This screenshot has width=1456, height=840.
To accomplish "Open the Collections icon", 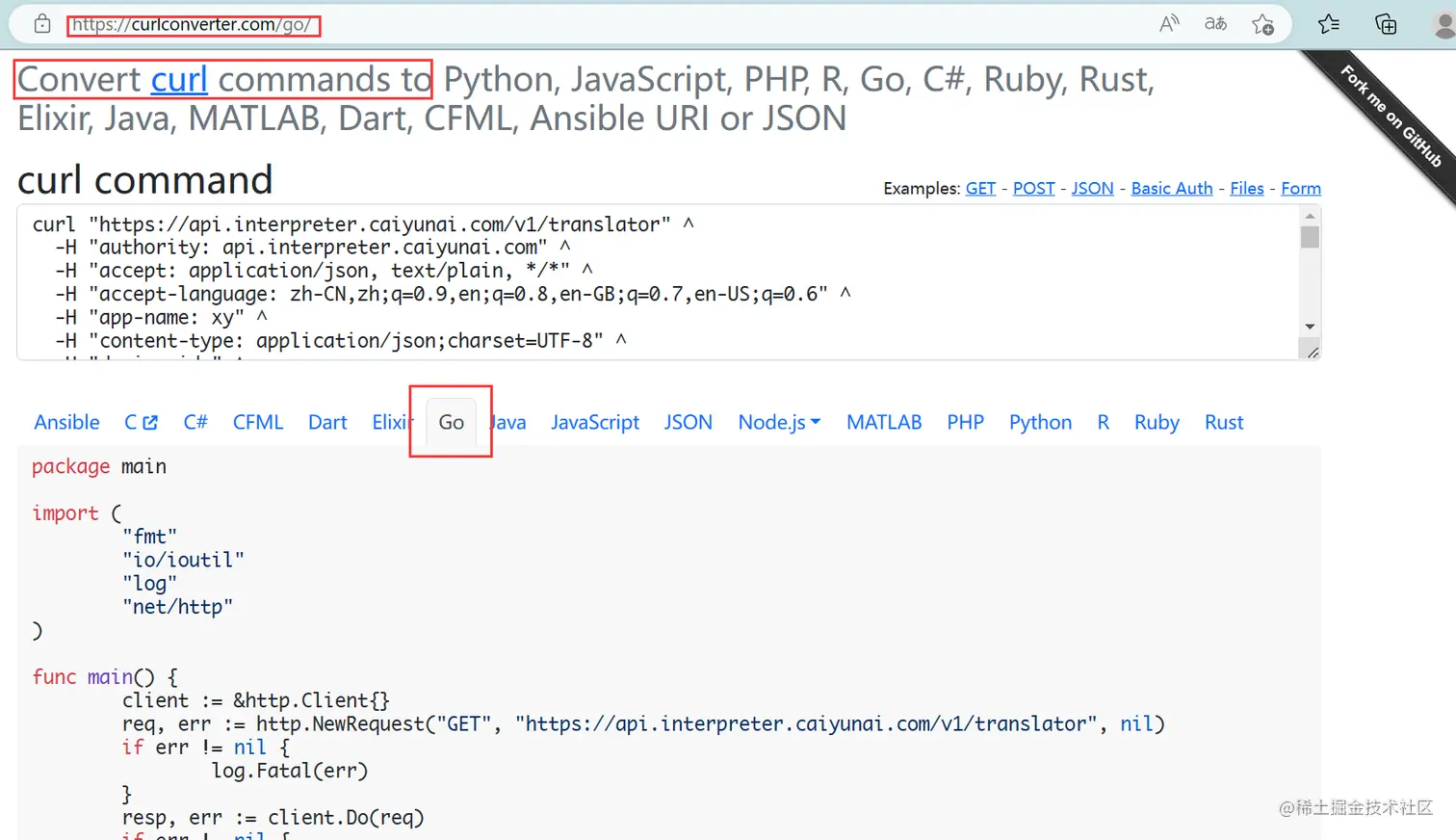I will coord(1386,24).
